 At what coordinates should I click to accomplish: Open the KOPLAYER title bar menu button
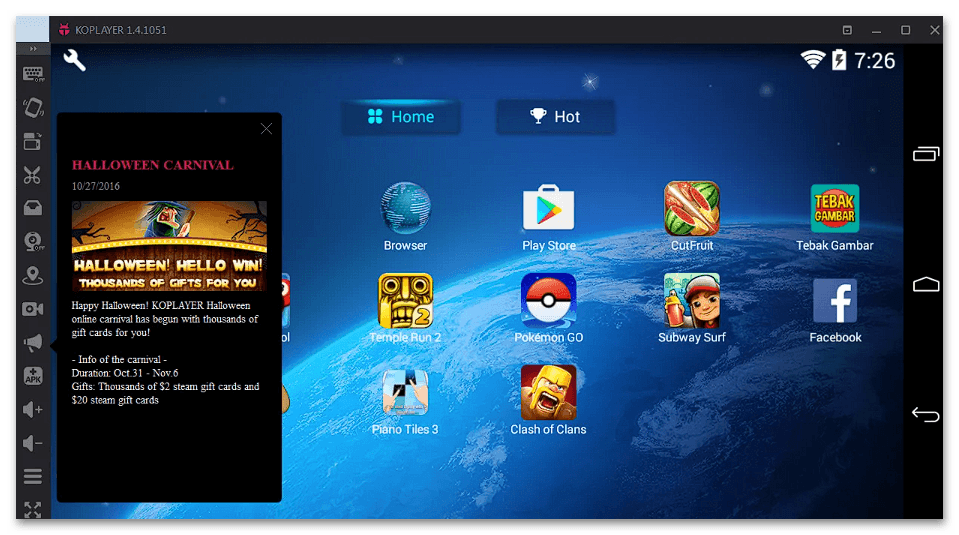(x=847, y=30)
